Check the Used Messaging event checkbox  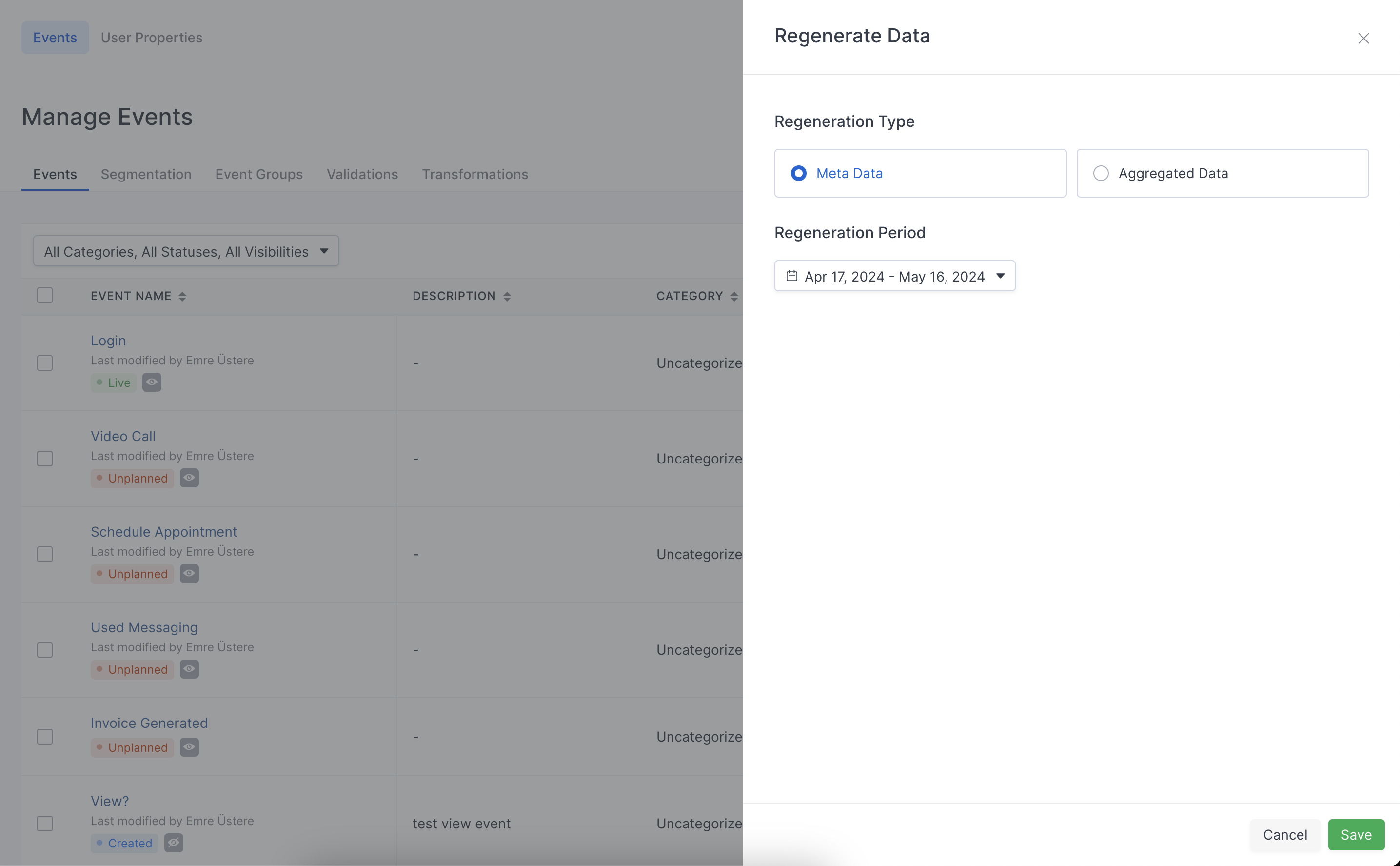(x=45, y=649)
